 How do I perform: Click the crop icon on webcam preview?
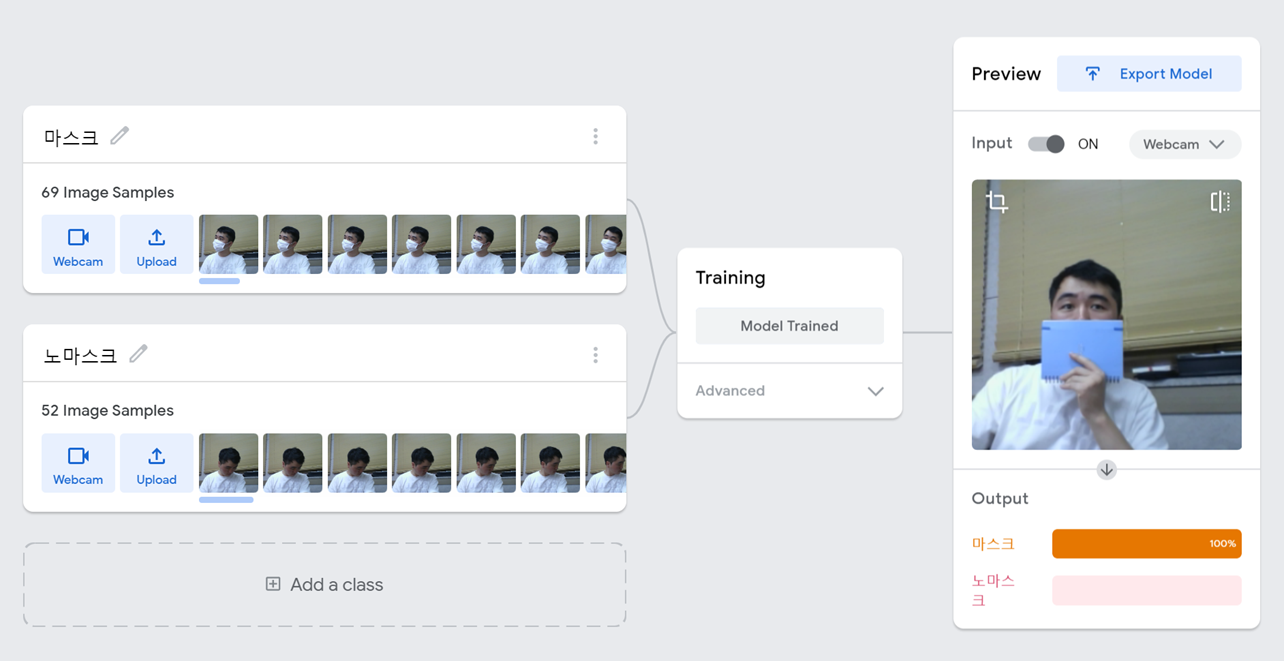997,202
